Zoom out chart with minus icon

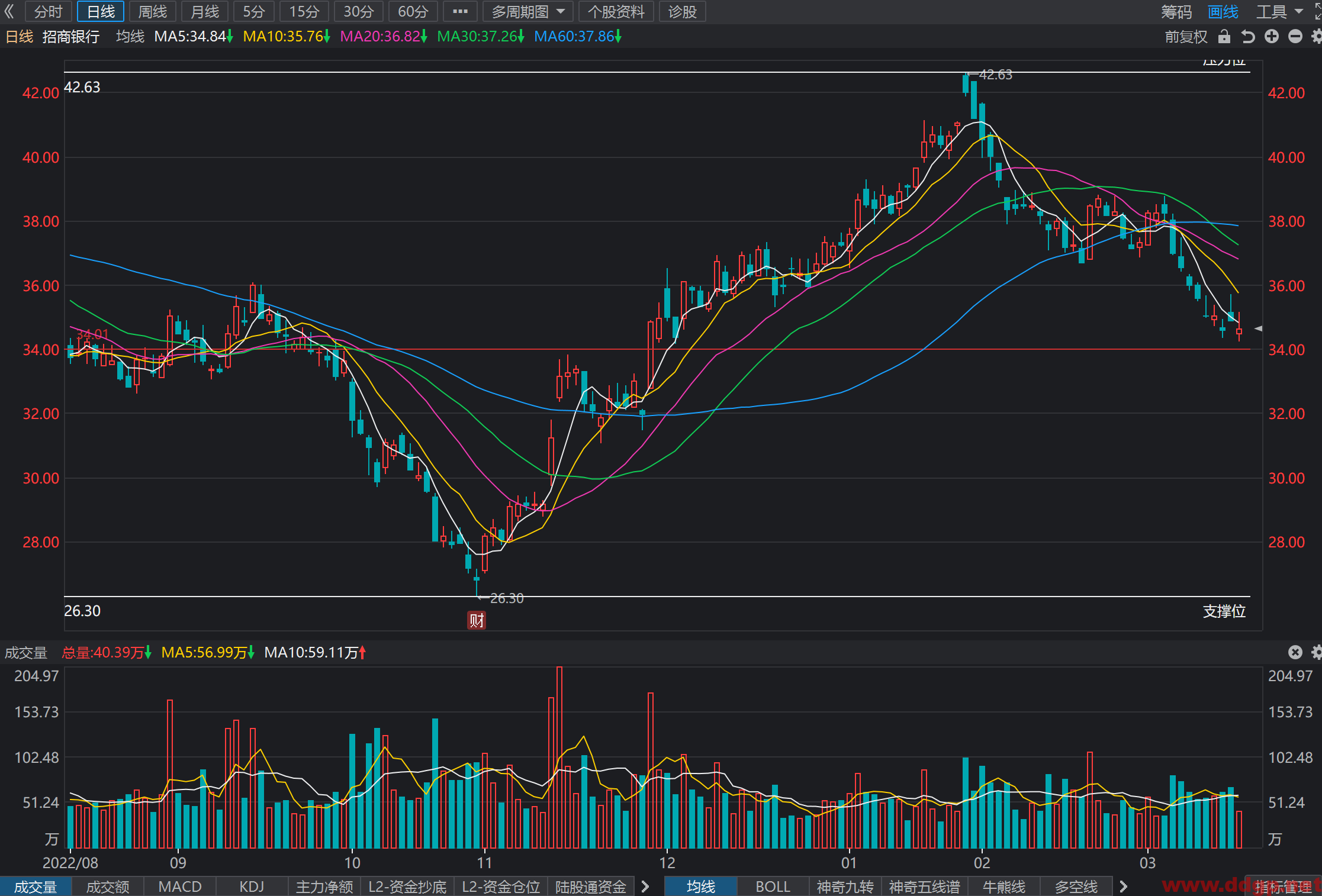point(1295,37)
